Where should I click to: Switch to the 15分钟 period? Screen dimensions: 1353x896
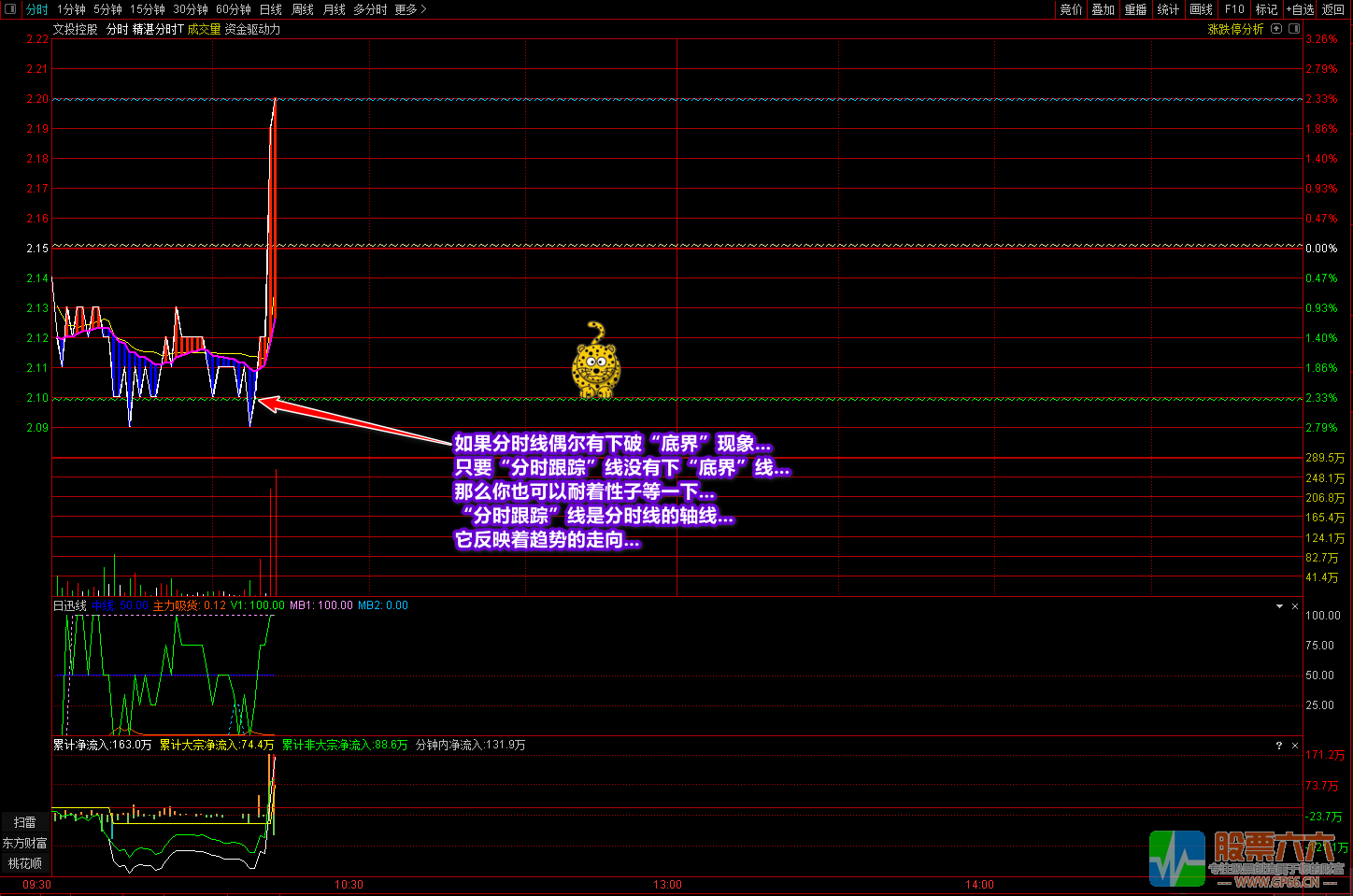click(x=148, y=9)
